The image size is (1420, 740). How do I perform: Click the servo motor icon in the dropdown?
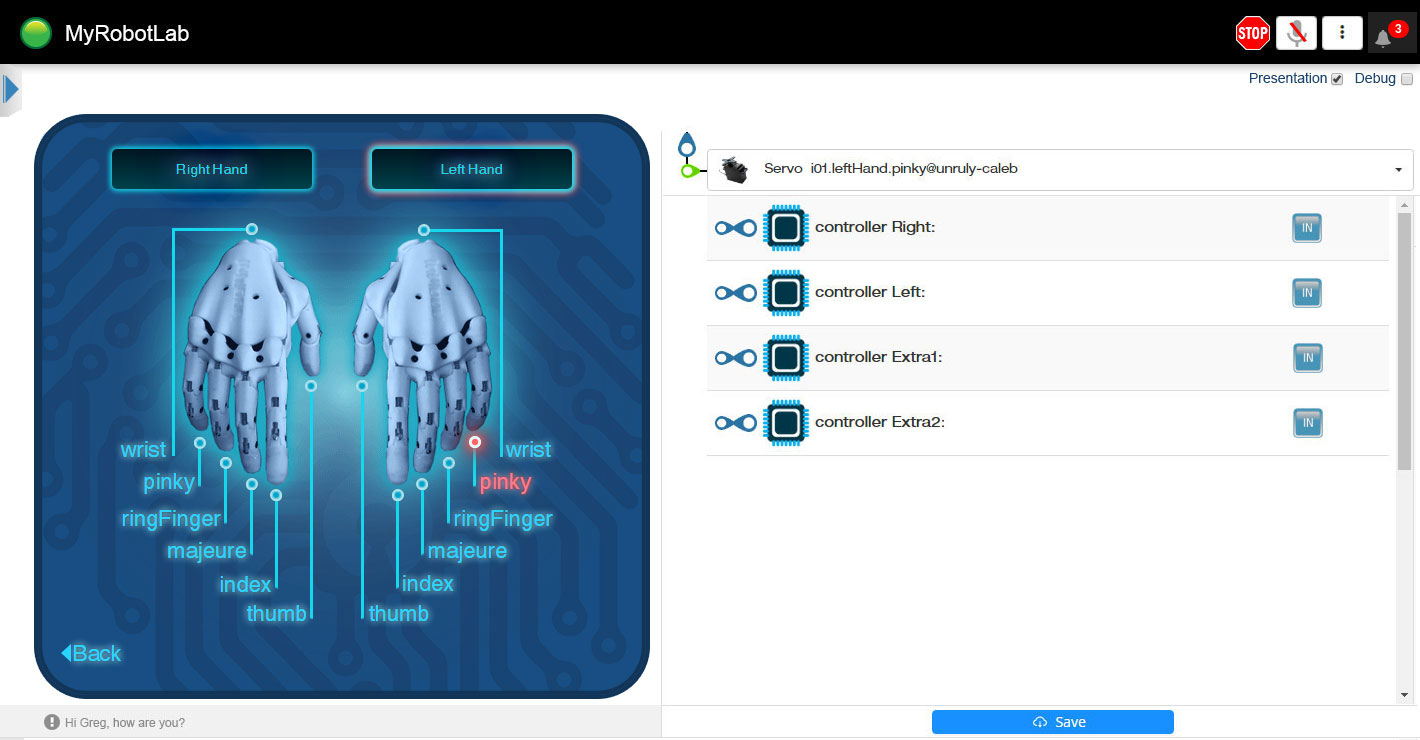[736, 170]
